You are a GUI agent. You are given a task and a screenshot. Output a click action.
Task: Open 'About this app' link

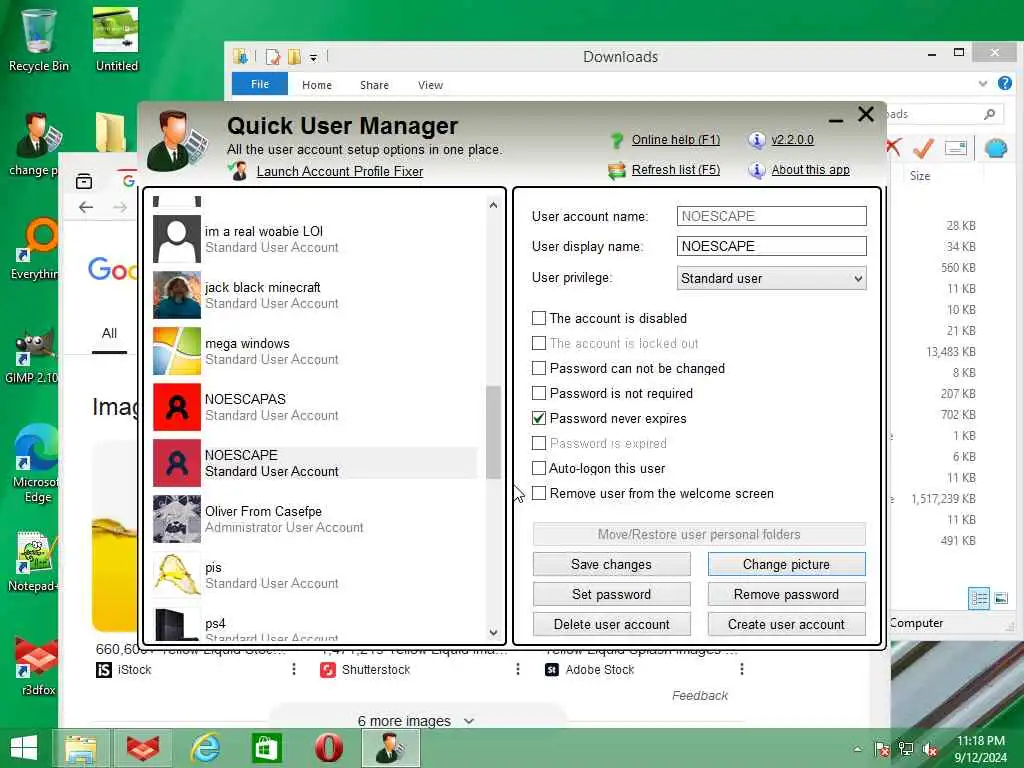tap(810, 170)
